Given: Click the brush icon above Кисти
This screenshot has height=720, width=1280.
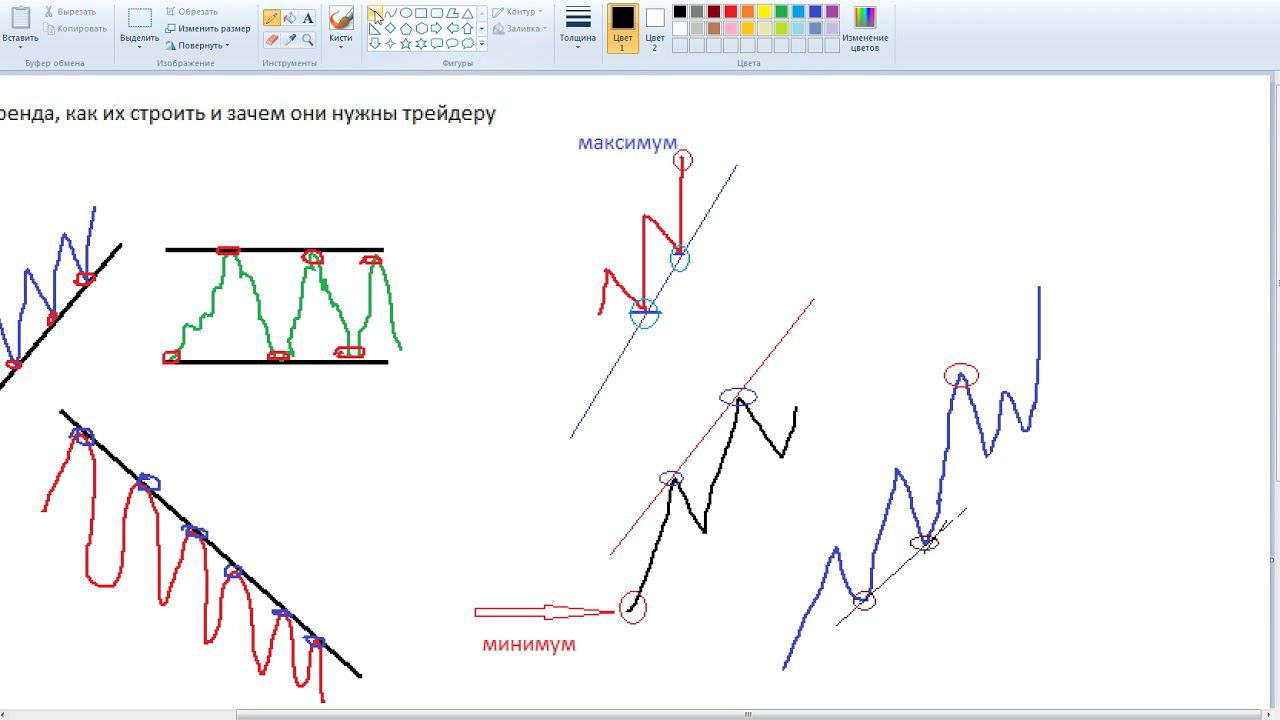Looking at the screenshot, I should tap(341, 18).
